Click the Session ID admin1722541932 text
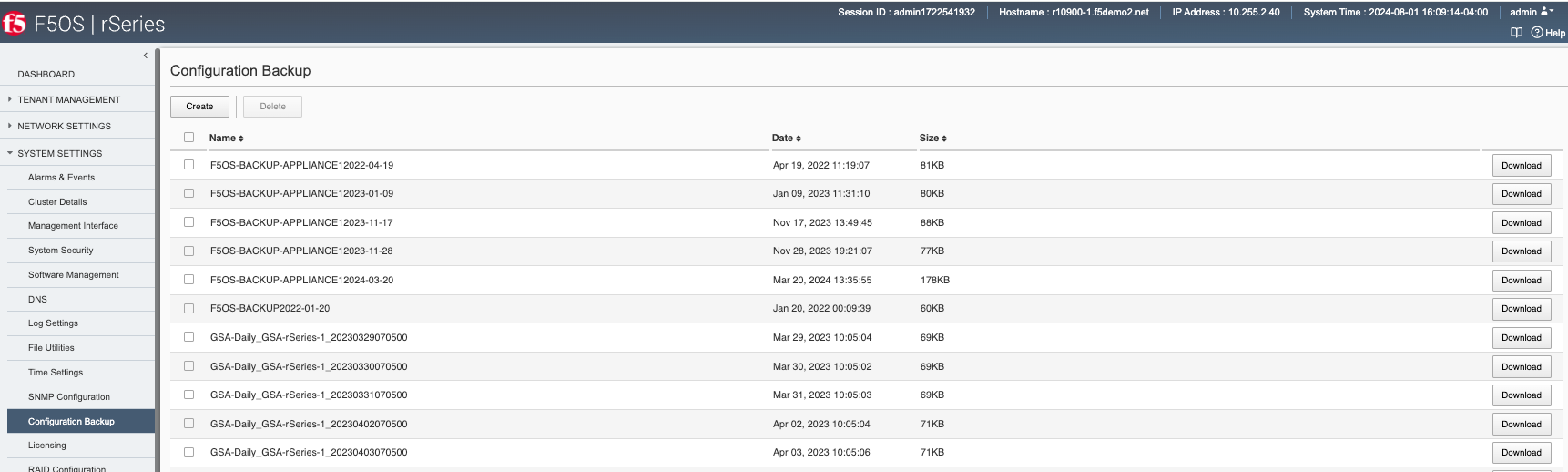 (x=906, y=12)
